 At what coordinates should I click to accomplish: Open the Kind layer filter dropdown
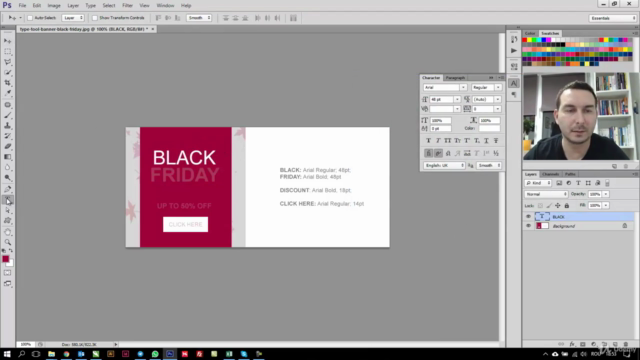(x=538, y=183)
